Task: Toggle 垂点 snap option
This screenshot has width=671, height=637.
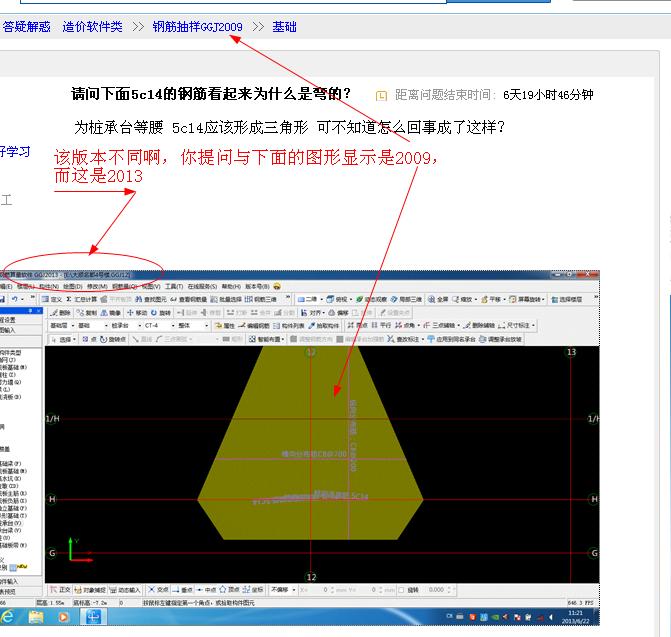Action: [x=182, y=590]
